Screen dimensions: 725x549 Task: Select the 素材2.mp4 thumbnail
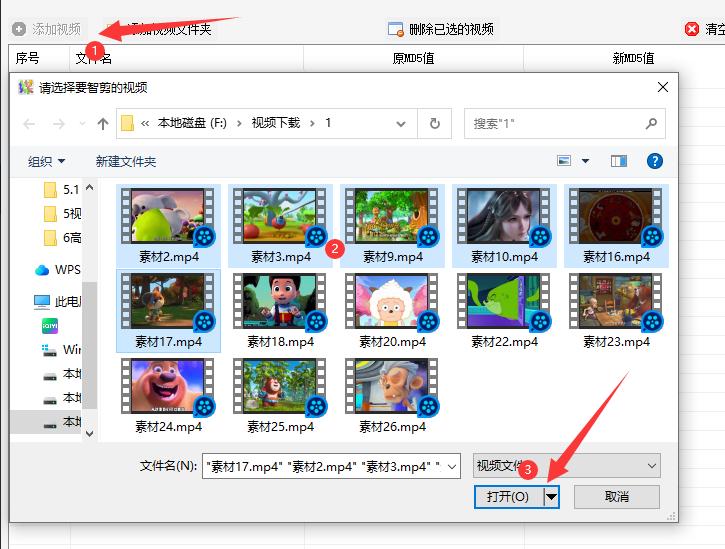pos(168,226)
